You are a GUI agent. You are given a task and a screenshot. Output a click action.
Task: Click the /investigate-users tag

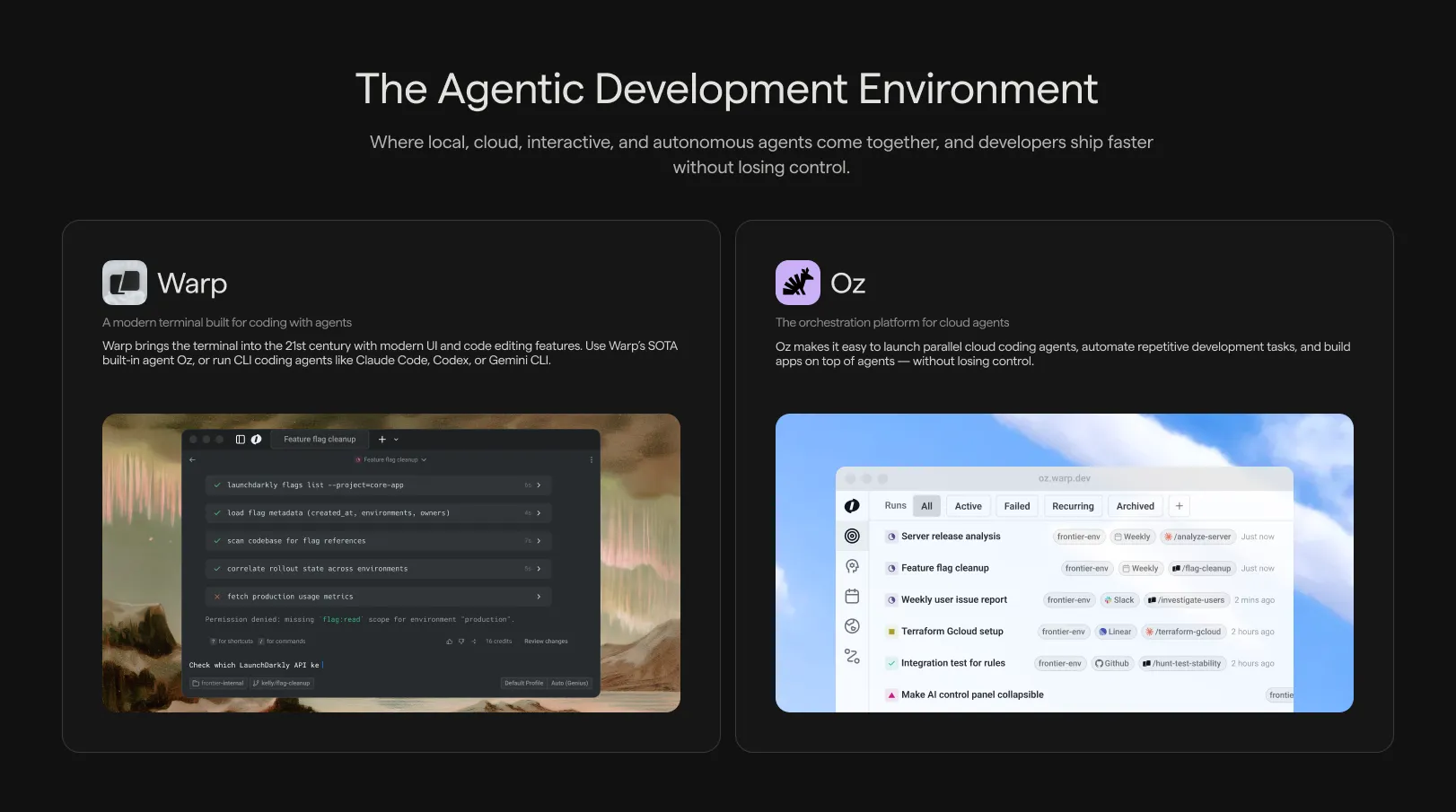pos(1186,599)
